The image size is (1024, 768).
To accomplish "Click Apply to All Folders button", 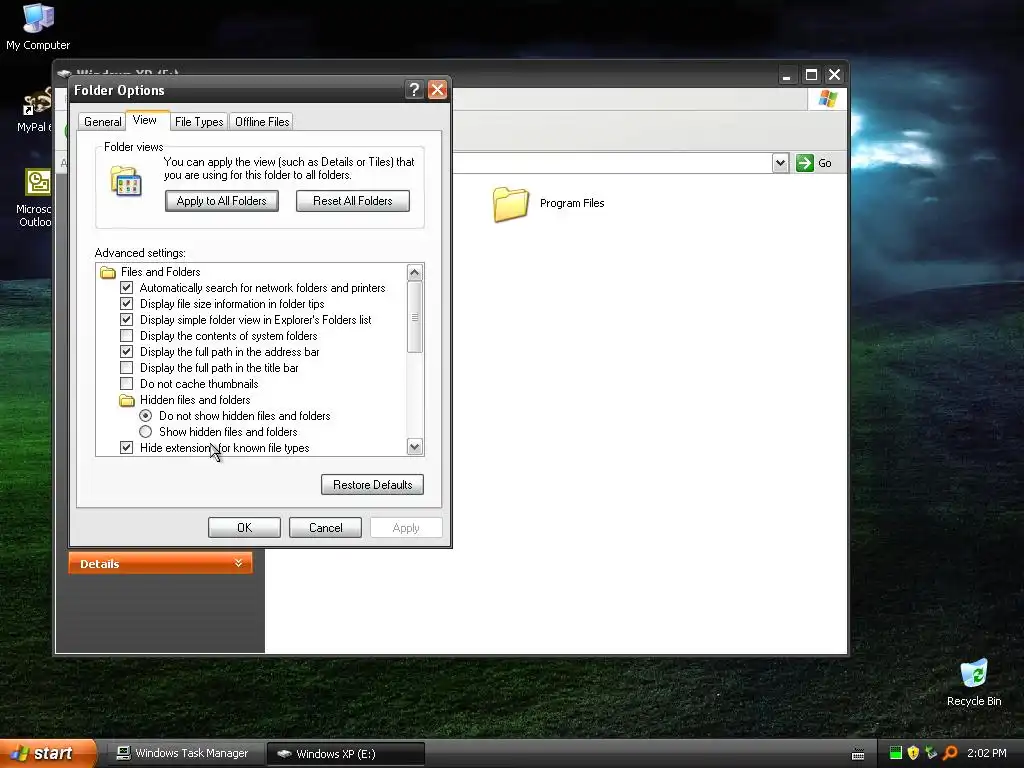I will (x=221, y=201).
